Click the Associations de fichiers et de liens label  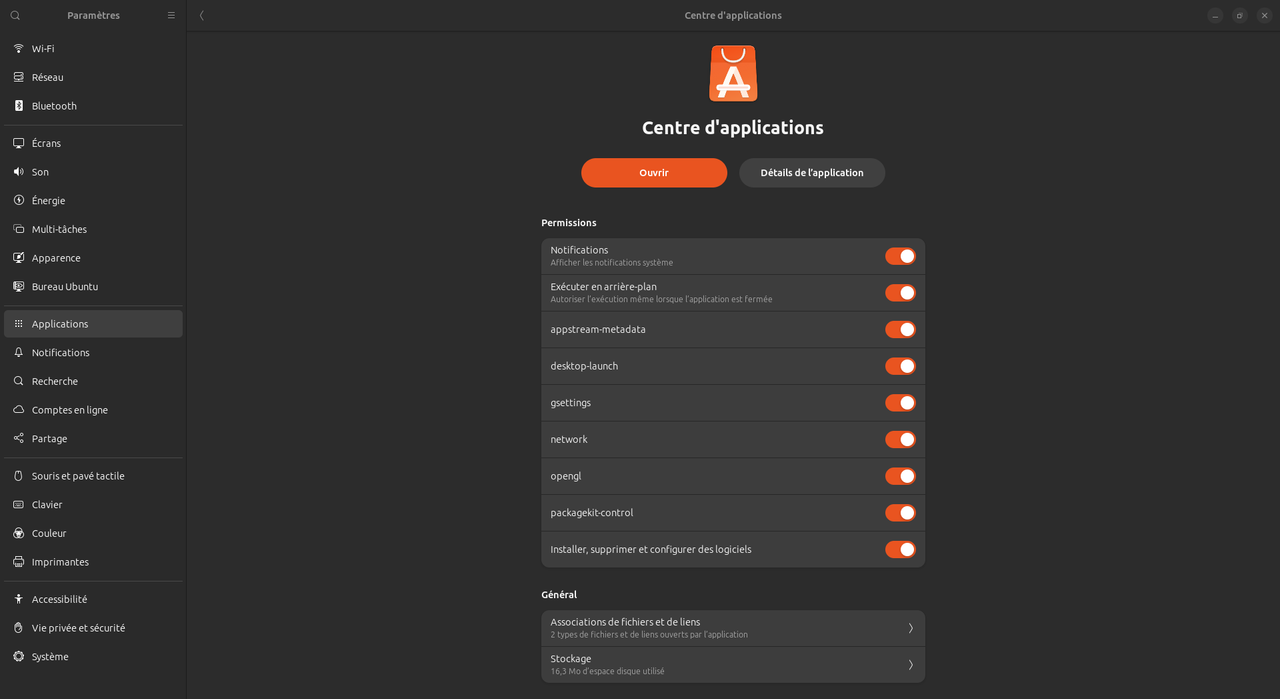pyautogui.click(x=625, y=622)
